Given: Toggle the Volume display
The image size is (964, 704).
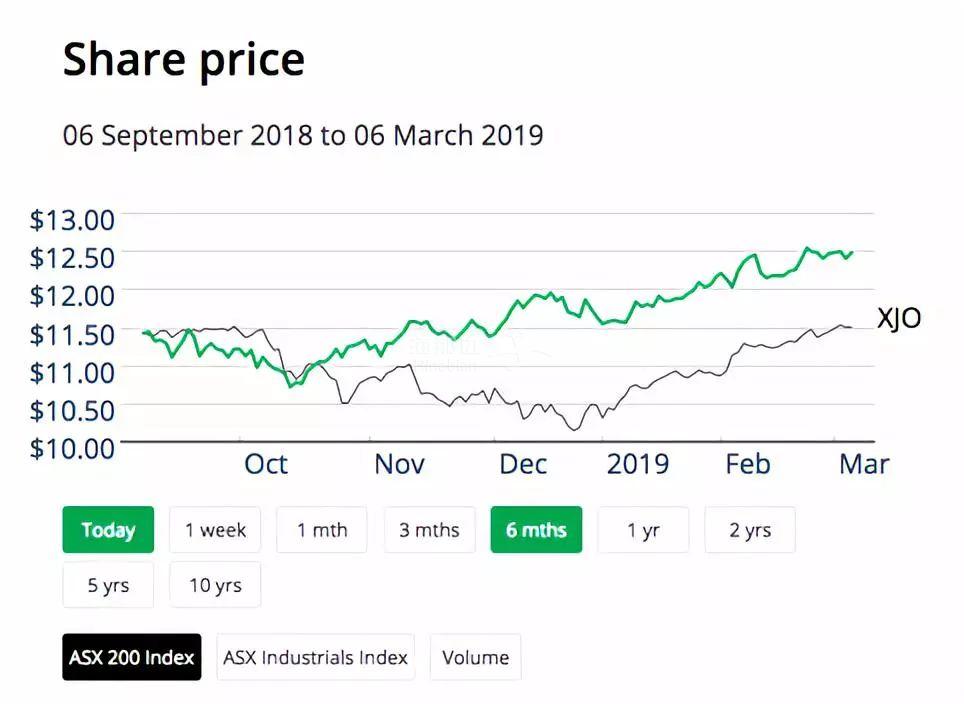Looking at the screenshot, I should click(475, 657).
